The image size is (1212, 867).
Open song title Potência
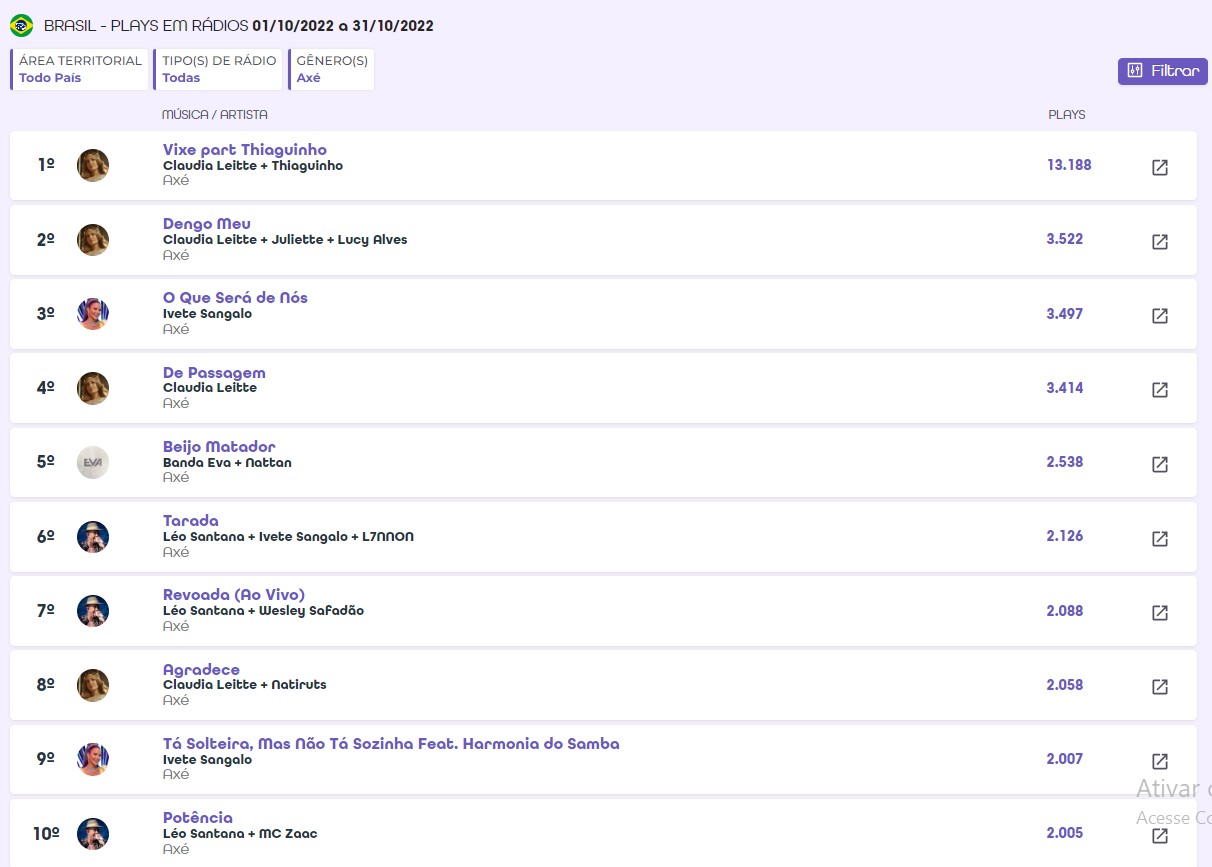click(x=198, y=818)
